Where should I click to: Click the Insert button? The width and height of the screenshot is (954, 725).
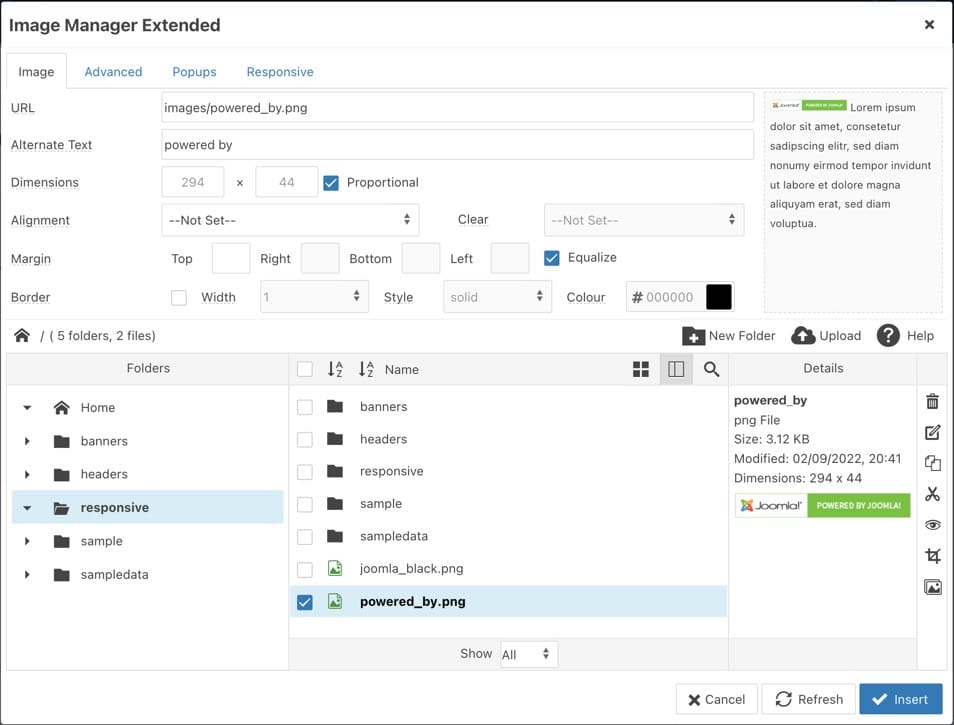[x=900, y=699]
